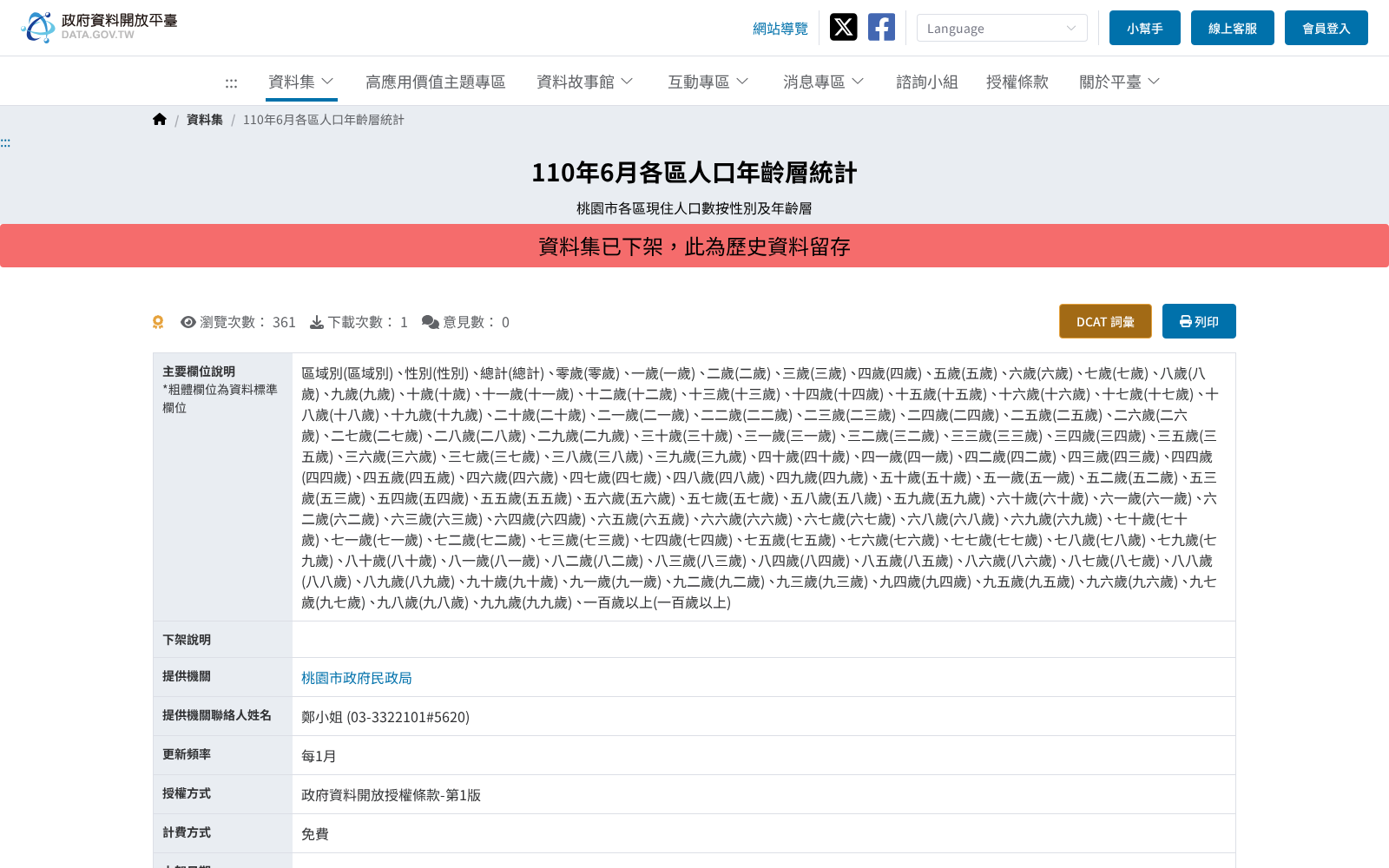Open 高應用價值主題專區 menu item

[435, 82]
